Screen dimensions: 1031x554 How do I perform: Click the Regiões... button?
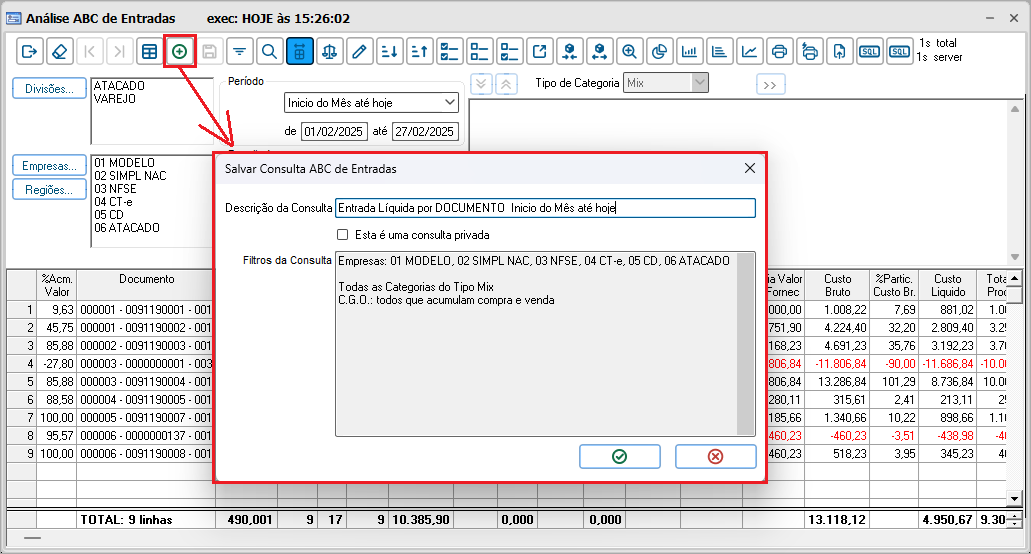click(x=49, y=190)
